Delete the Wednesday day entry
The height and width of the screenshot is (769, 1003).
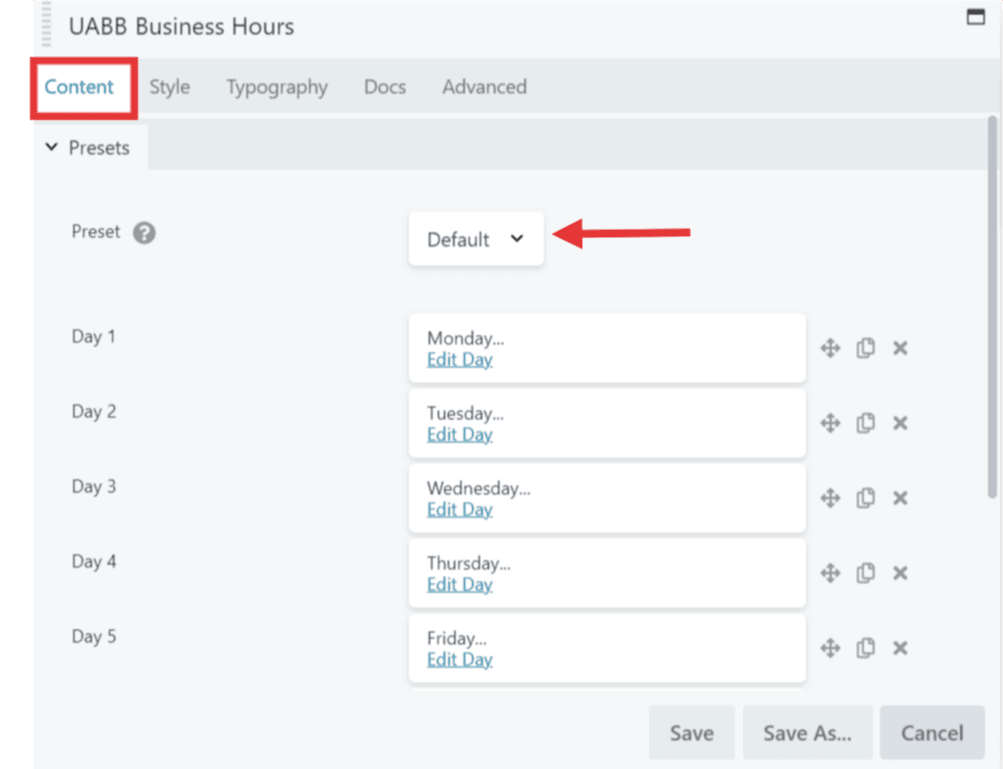pos(900,498)
